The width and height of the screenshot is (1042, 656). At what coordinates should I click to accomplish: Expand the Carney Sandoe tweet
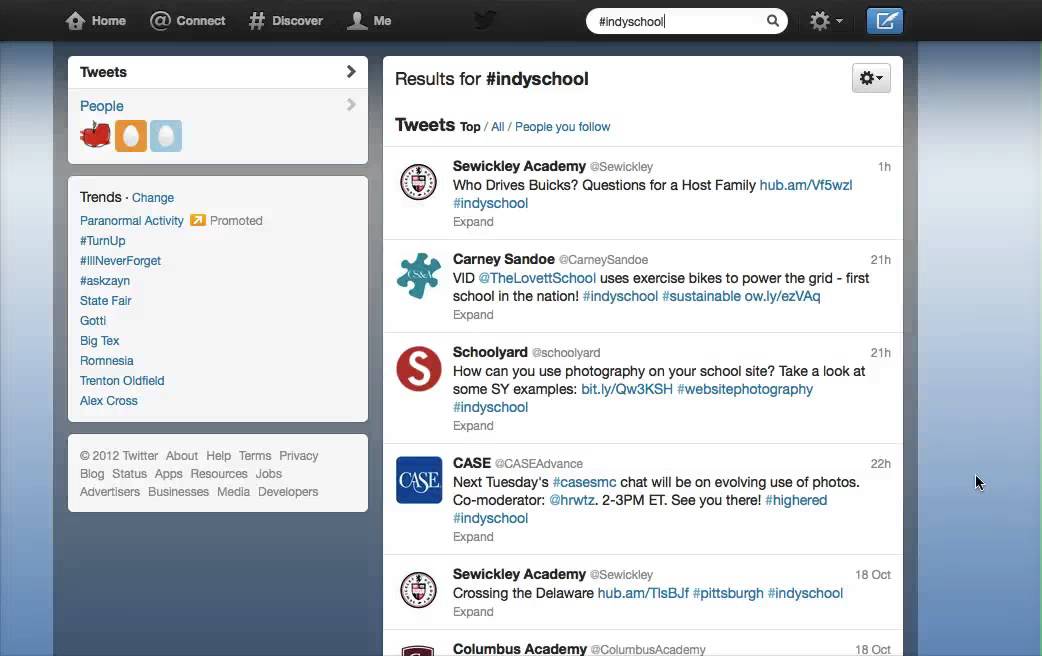click(473, 315)
